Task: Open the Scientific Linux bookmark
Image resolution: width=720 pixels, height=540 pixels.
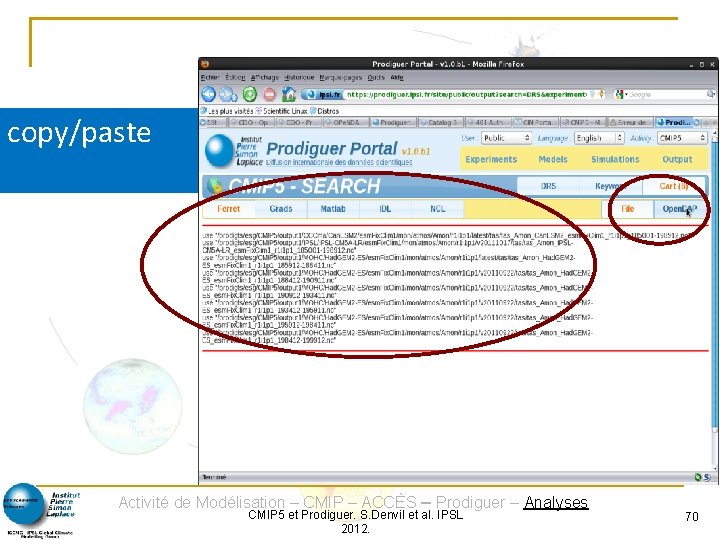Action: click(x=281, y=111)
